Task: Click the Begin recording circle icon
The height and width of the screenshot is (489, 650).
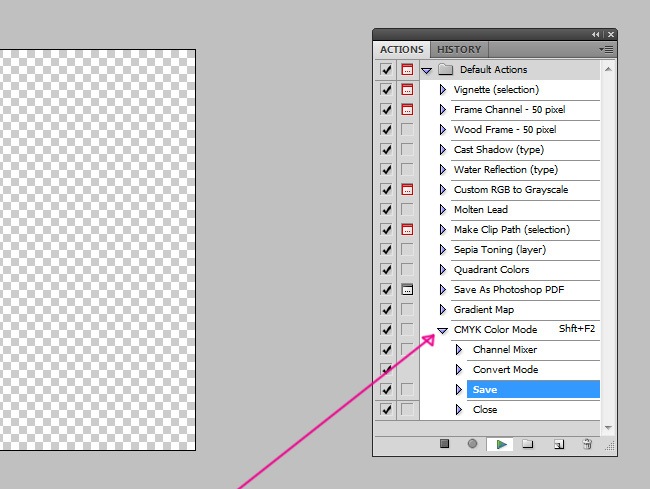Action: [472, 444]
